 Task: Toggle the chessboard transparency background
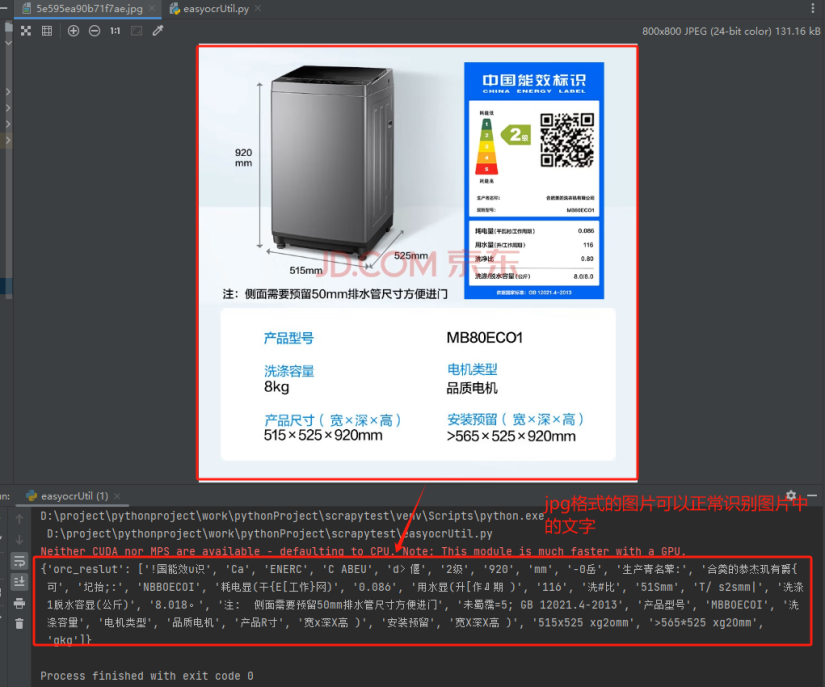pyautogui.click(x=25, y=30)
